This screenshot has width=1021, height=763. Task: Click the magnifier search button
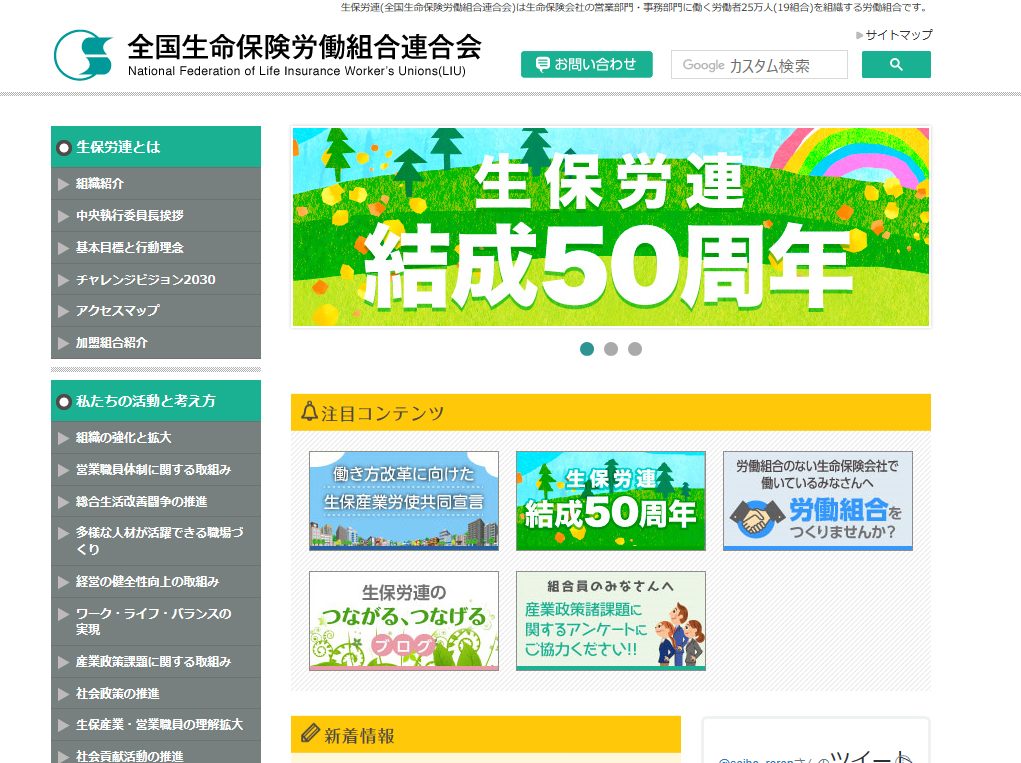click(896, 64)
